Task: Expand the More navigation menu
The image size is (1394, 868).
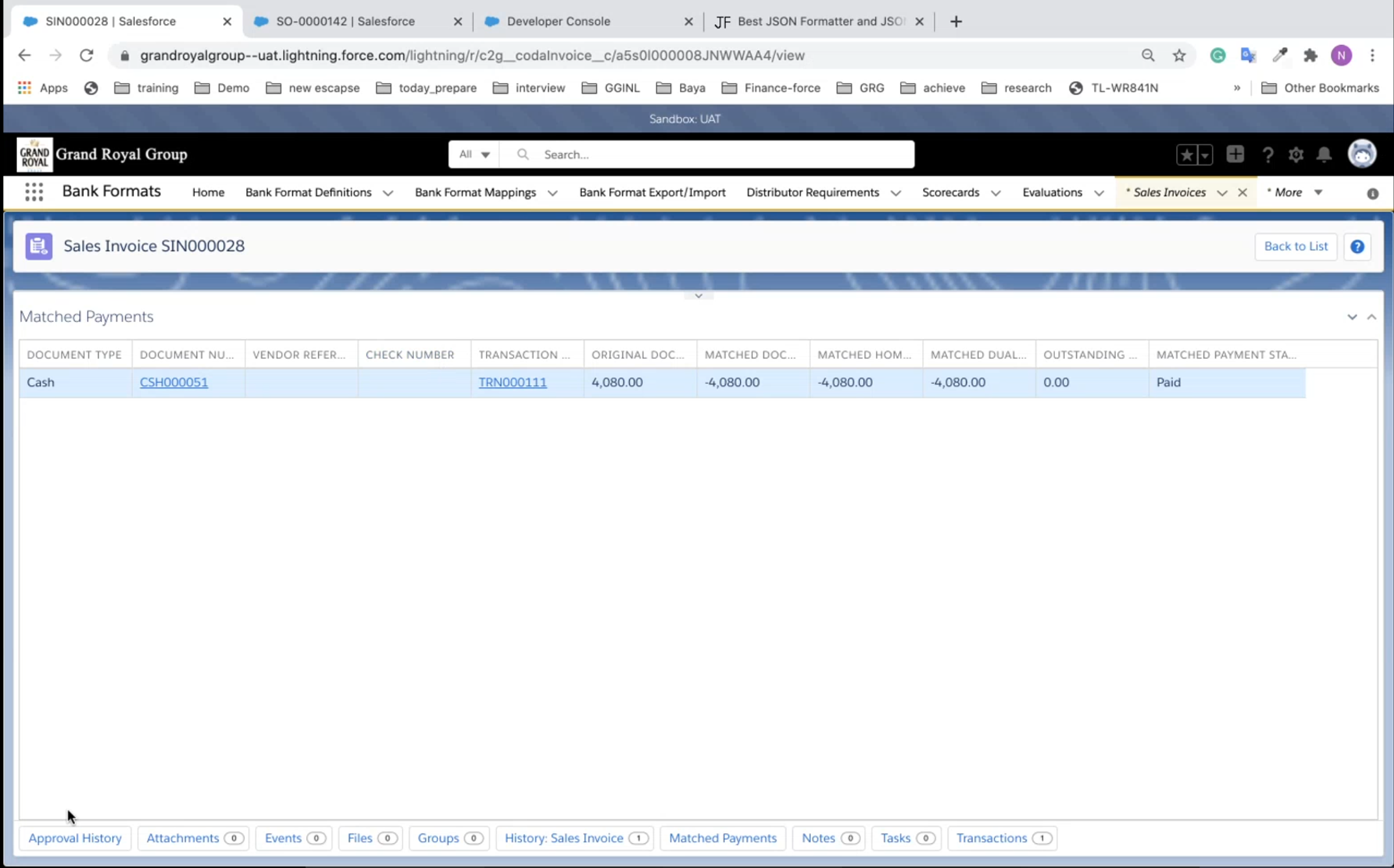Action: (x=1295, y=193)
